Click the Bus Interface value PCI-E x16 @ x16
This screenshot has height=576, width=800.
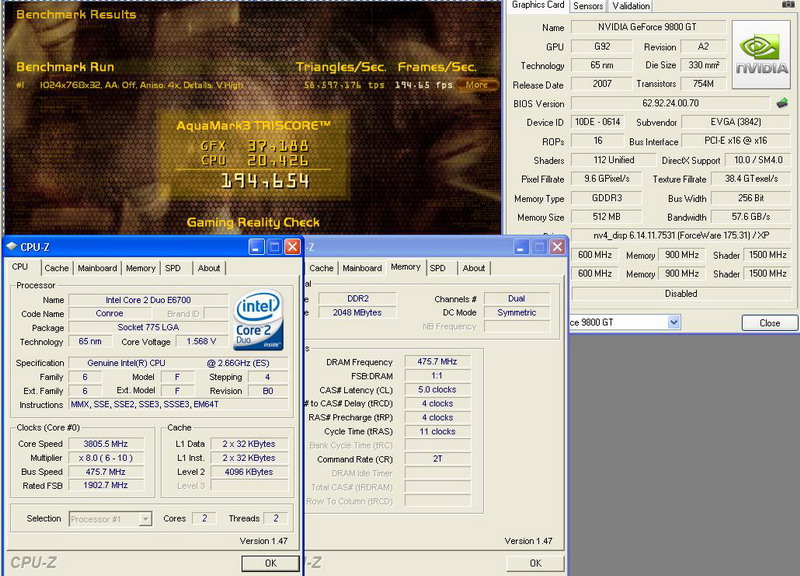coord(736,141)
